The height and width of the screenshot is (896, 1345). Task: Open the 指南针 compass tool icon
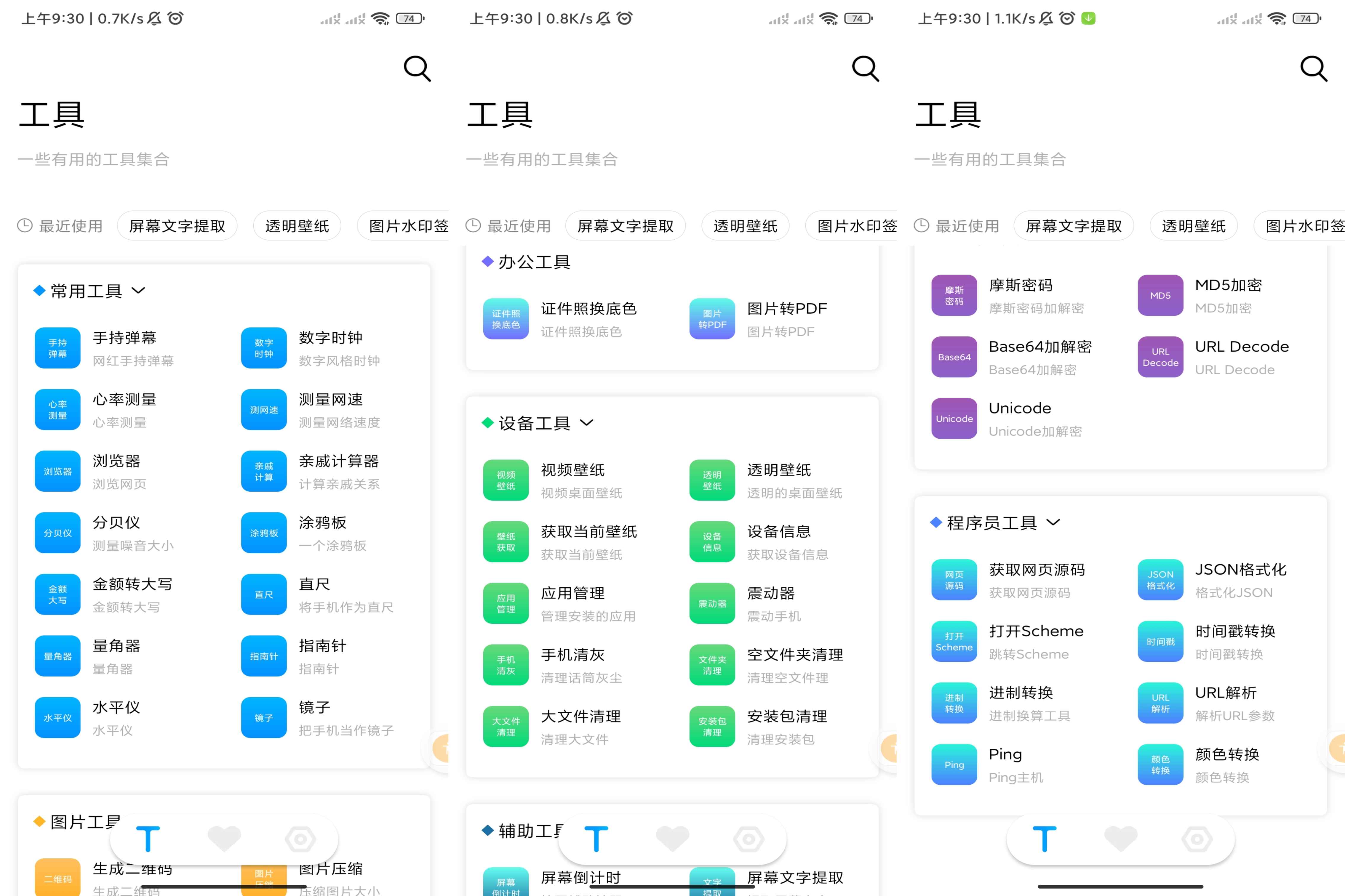pos(263,656)
